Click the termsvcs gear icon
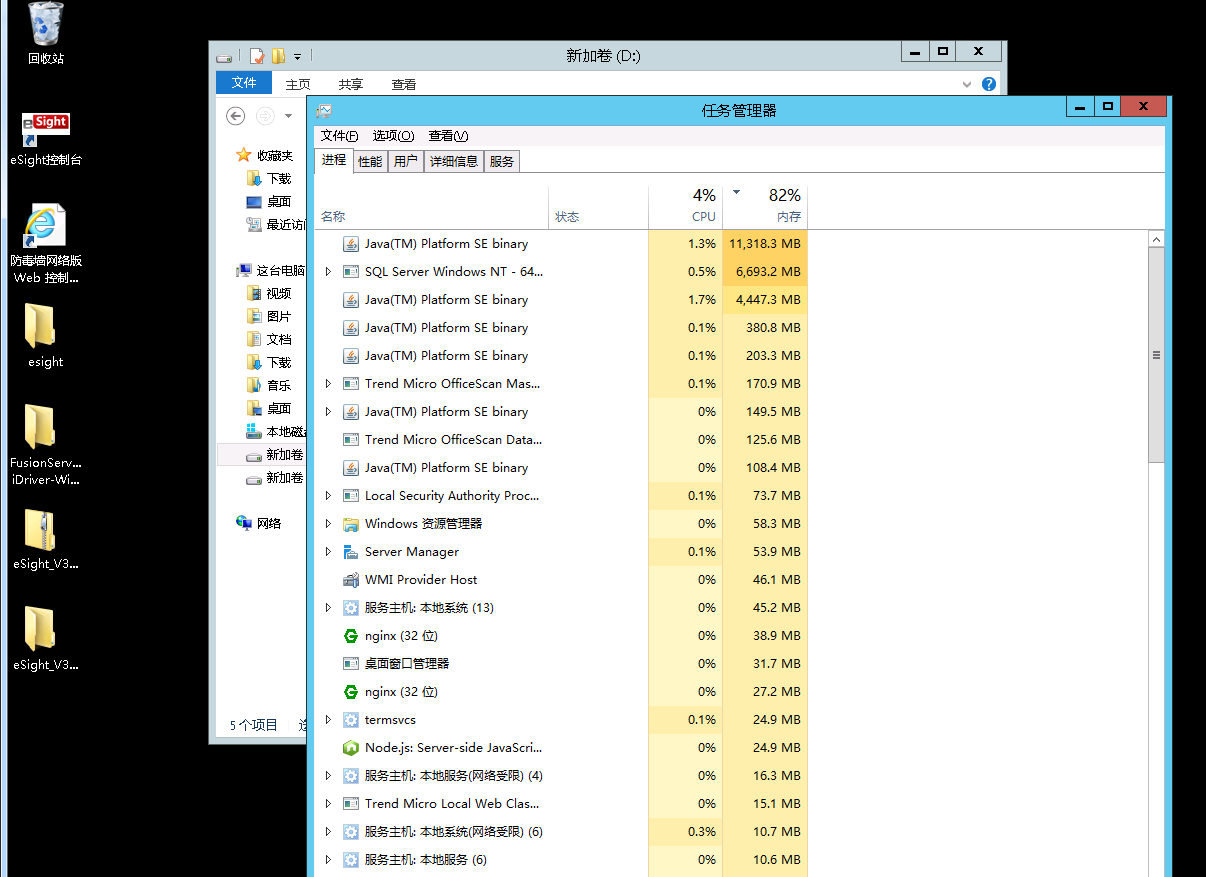This screenshot has height=877, width=1206. 351,720
